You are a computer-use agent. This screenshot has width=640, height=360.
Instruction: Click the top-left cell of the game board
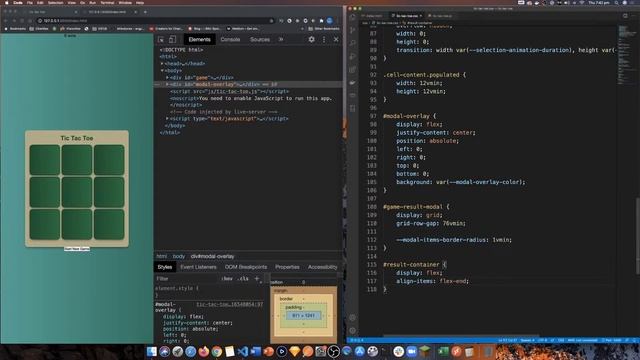(44, 160)
